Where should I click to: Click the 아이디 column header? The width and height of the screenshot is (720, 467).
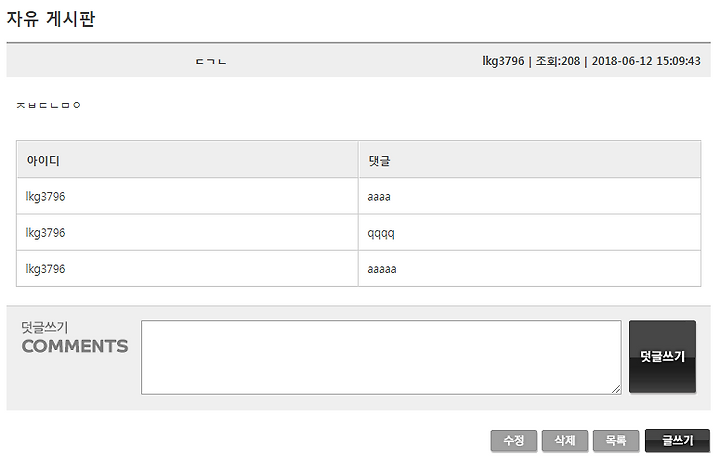tap(43, 161)
